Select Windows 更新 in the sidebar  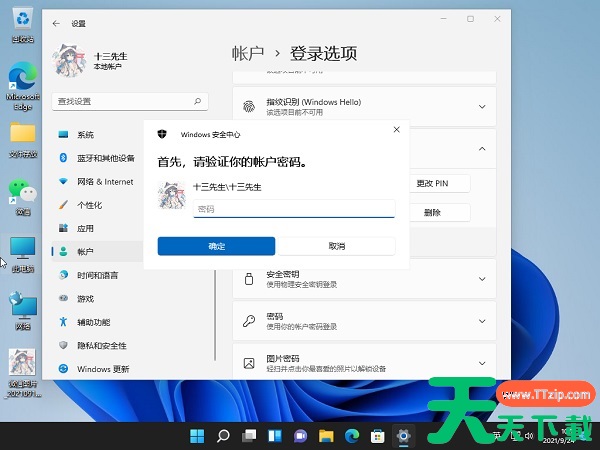(x=103, y=369)
